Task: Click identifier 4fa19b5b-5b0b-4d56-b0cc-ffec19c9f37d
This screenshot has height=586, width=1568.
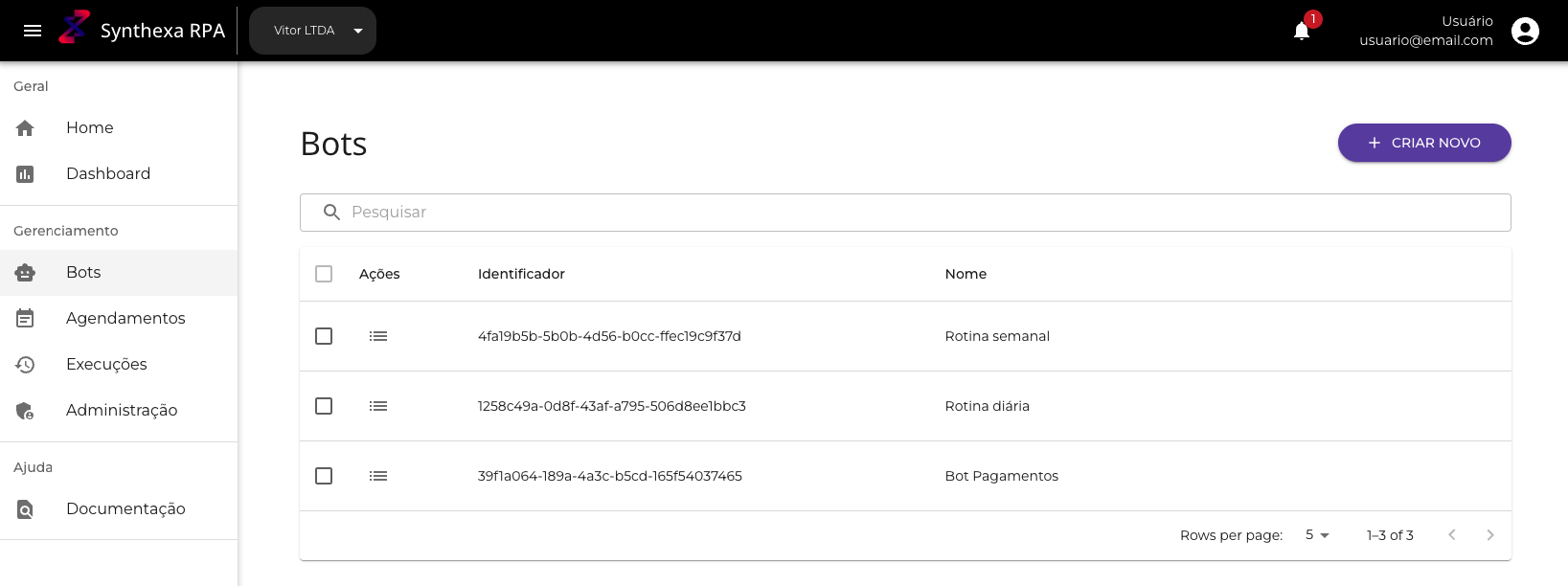Action: (x=609, y=336)
